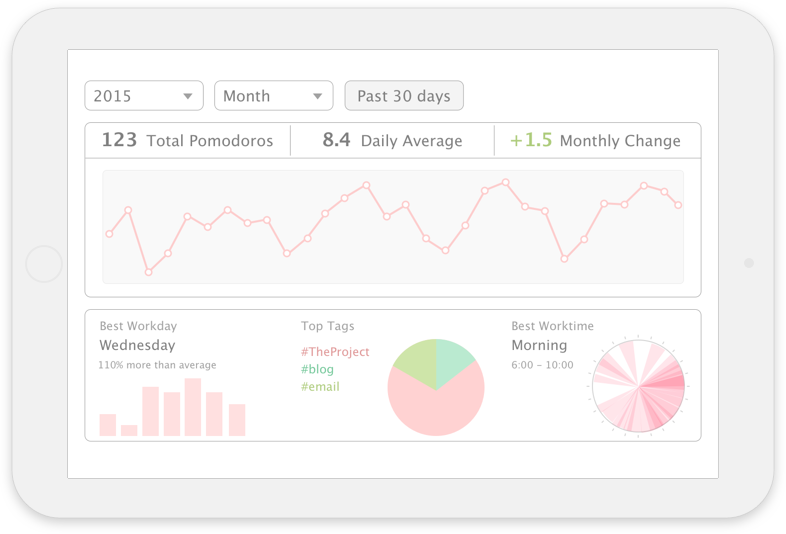
Task: Select the +1.5 Monthly Change stat
Action: 595,141
